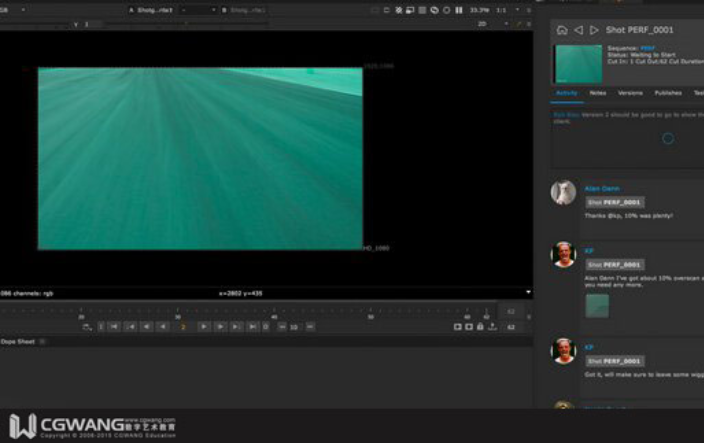Click the frame 40 mark on timeline
Viewport: 704px width, 443px height.
[x=274, y=316]
